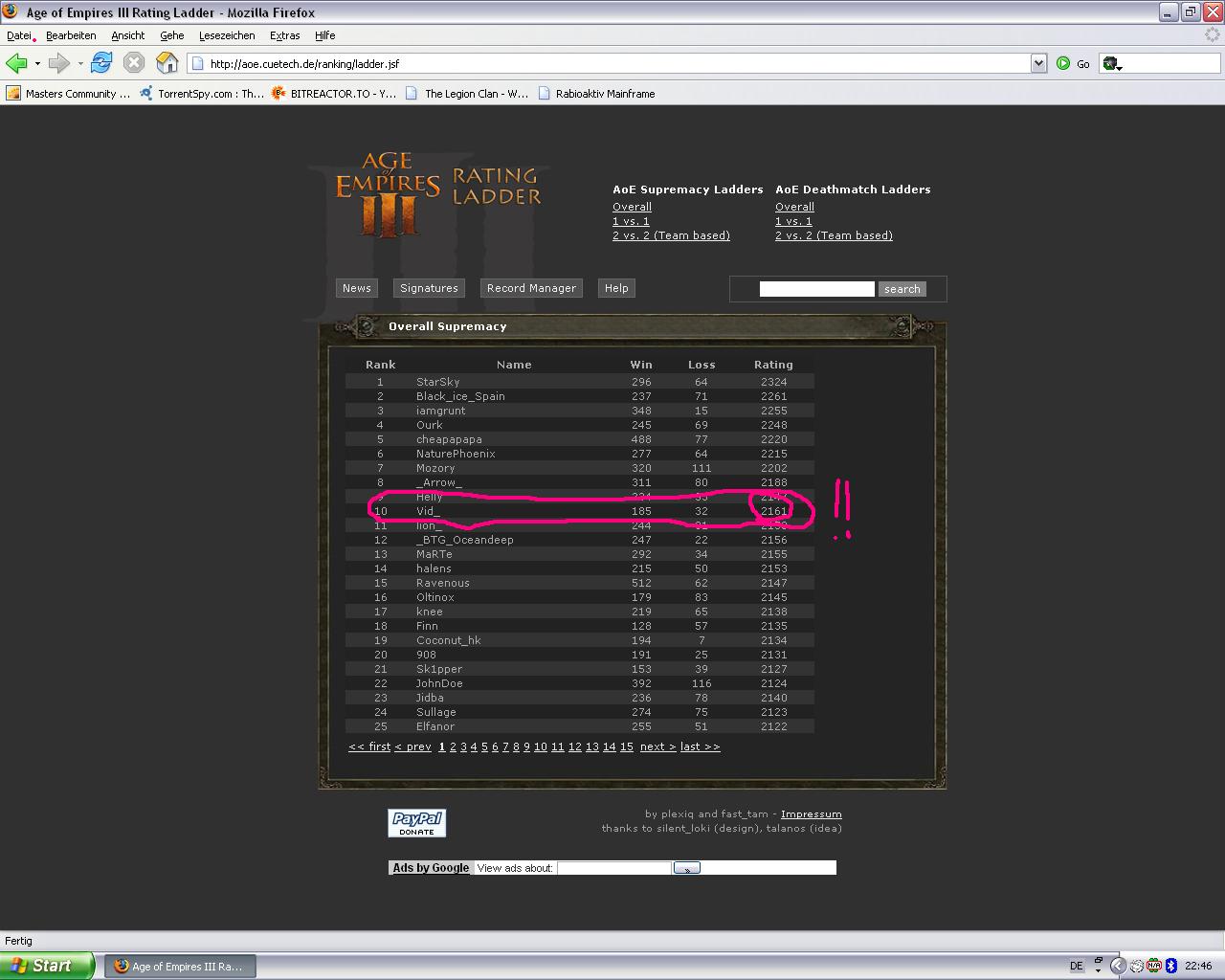Click the Help button
The height and width of the screenshot is (980, 1225).
pos(616,288)
